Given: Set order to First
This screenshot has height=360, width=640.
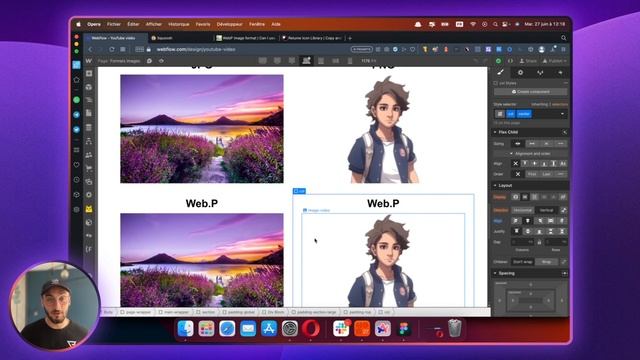Looking at the screenshot, I should [532, 174].
